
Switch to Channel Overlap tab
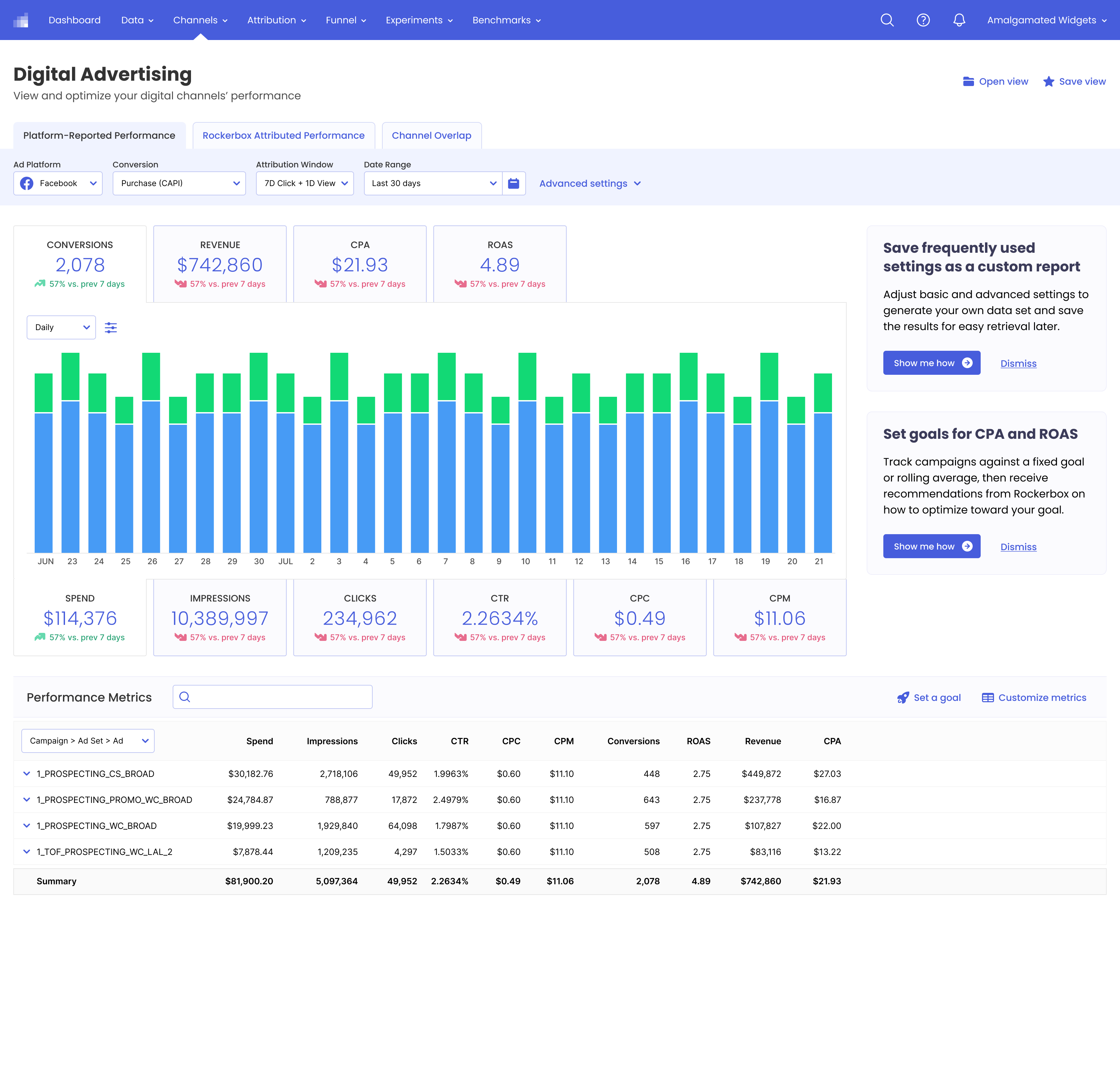(432, 135)
